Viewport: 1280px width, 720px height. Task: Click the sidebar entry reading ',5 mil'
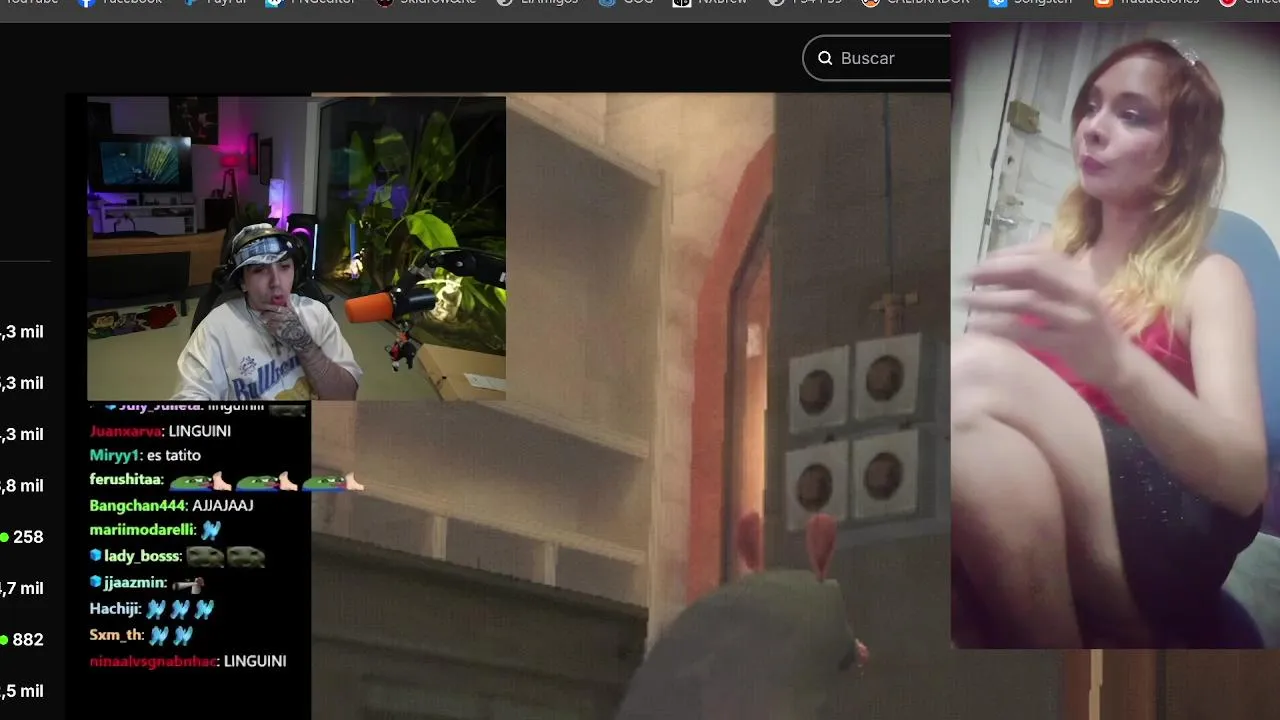pos(22,691)
